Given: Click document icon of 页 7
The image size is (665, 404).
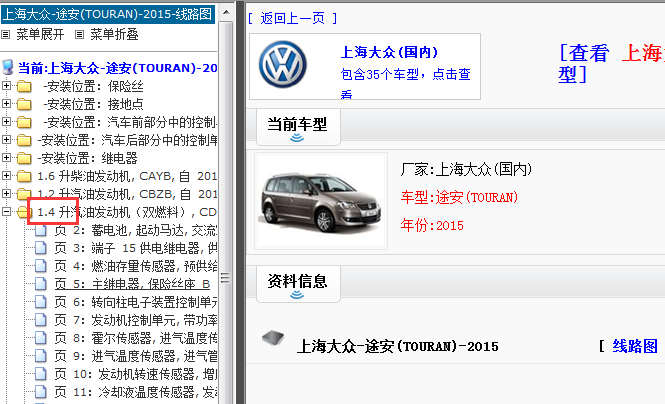Looking at the screenshot, I should [x=41, y=320].
